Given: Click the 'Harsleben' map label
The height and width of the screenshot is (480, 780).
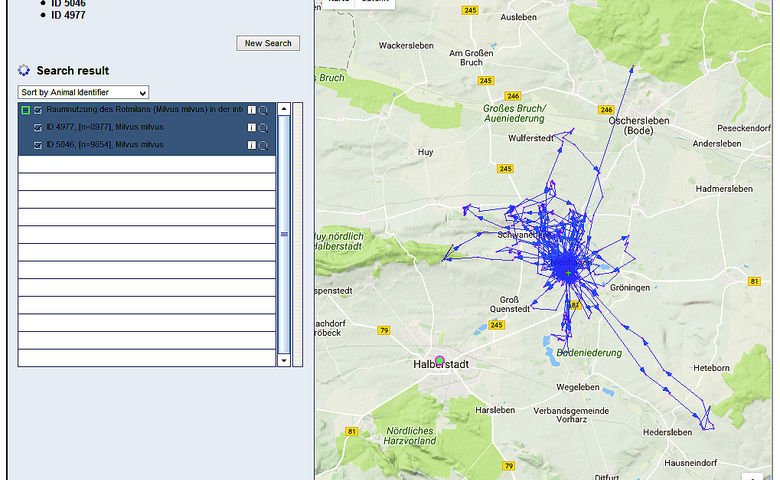Looking at the screenshot, I should [495, 410].
